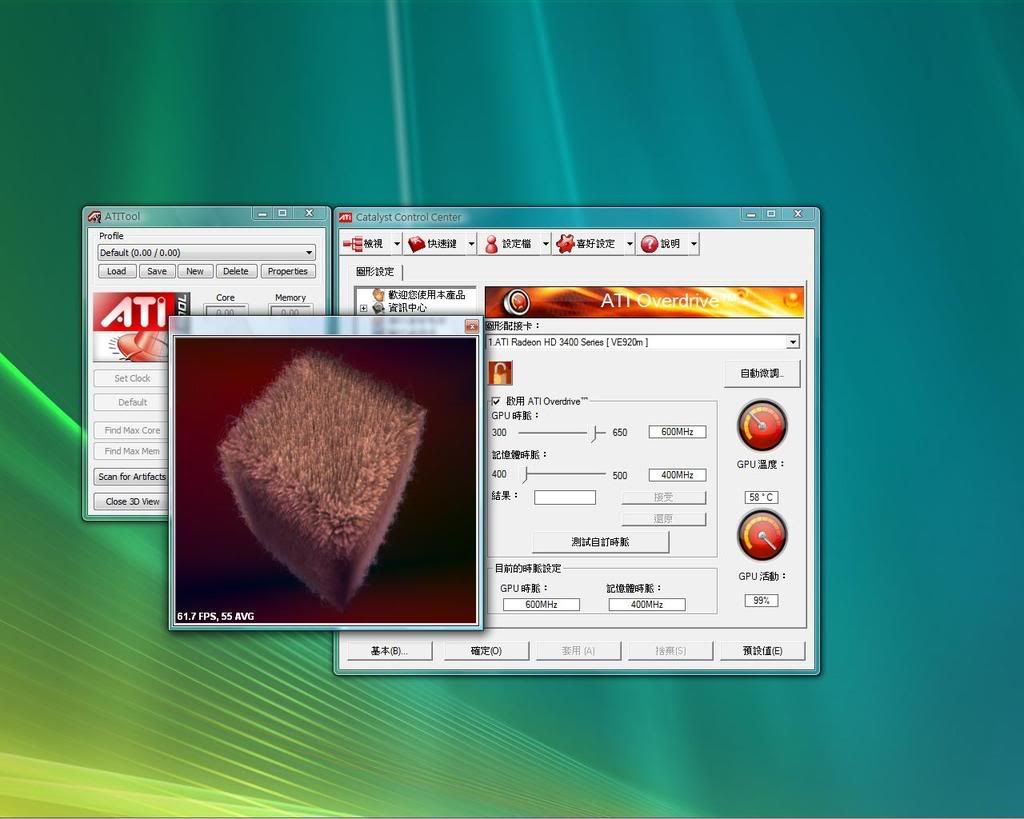Click the View (檢視) toolbar icon

point(352,244)
